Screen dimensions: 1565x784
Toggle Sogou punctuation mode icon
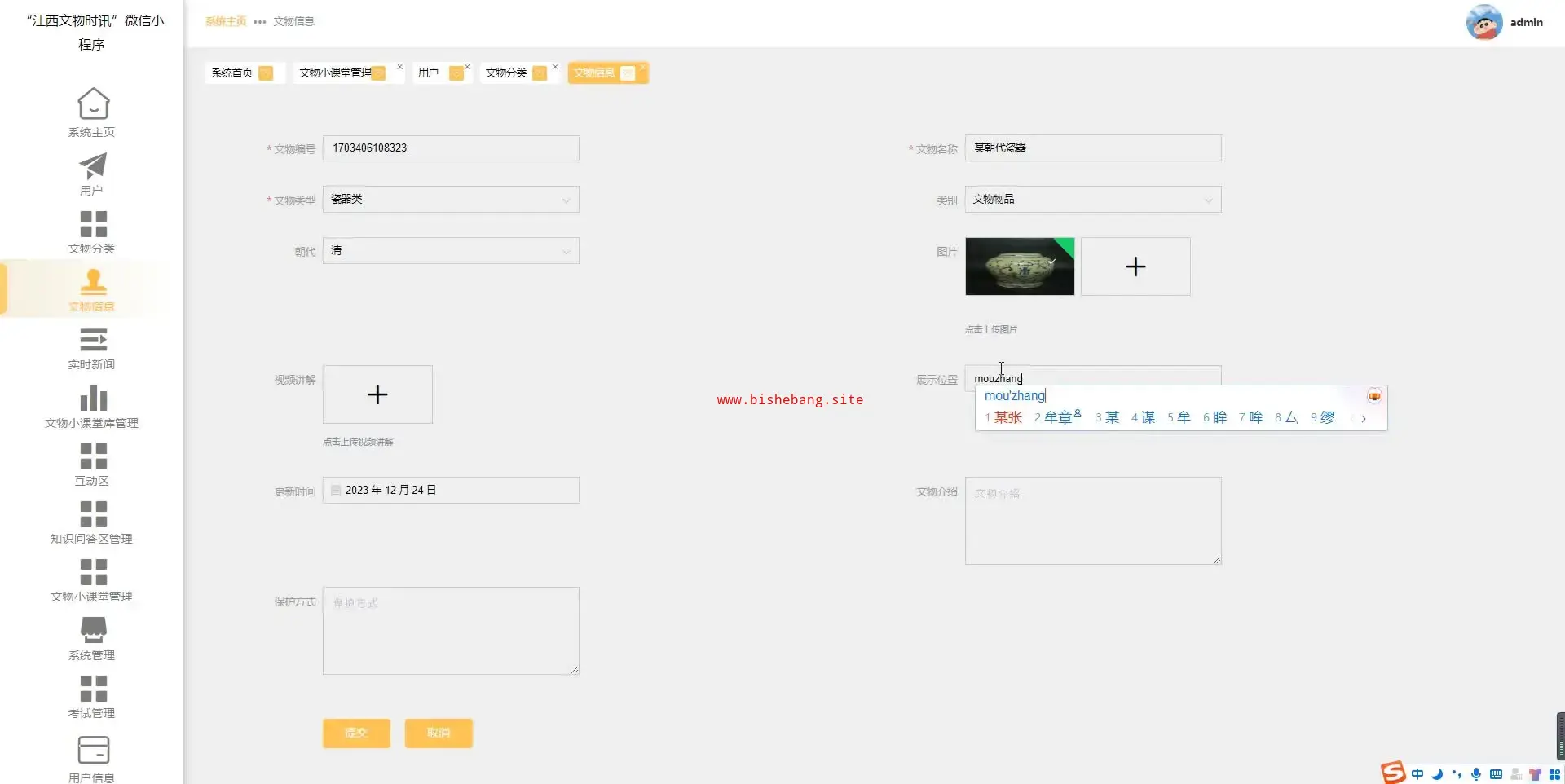pyautogui.click(x=1457, y=774)
